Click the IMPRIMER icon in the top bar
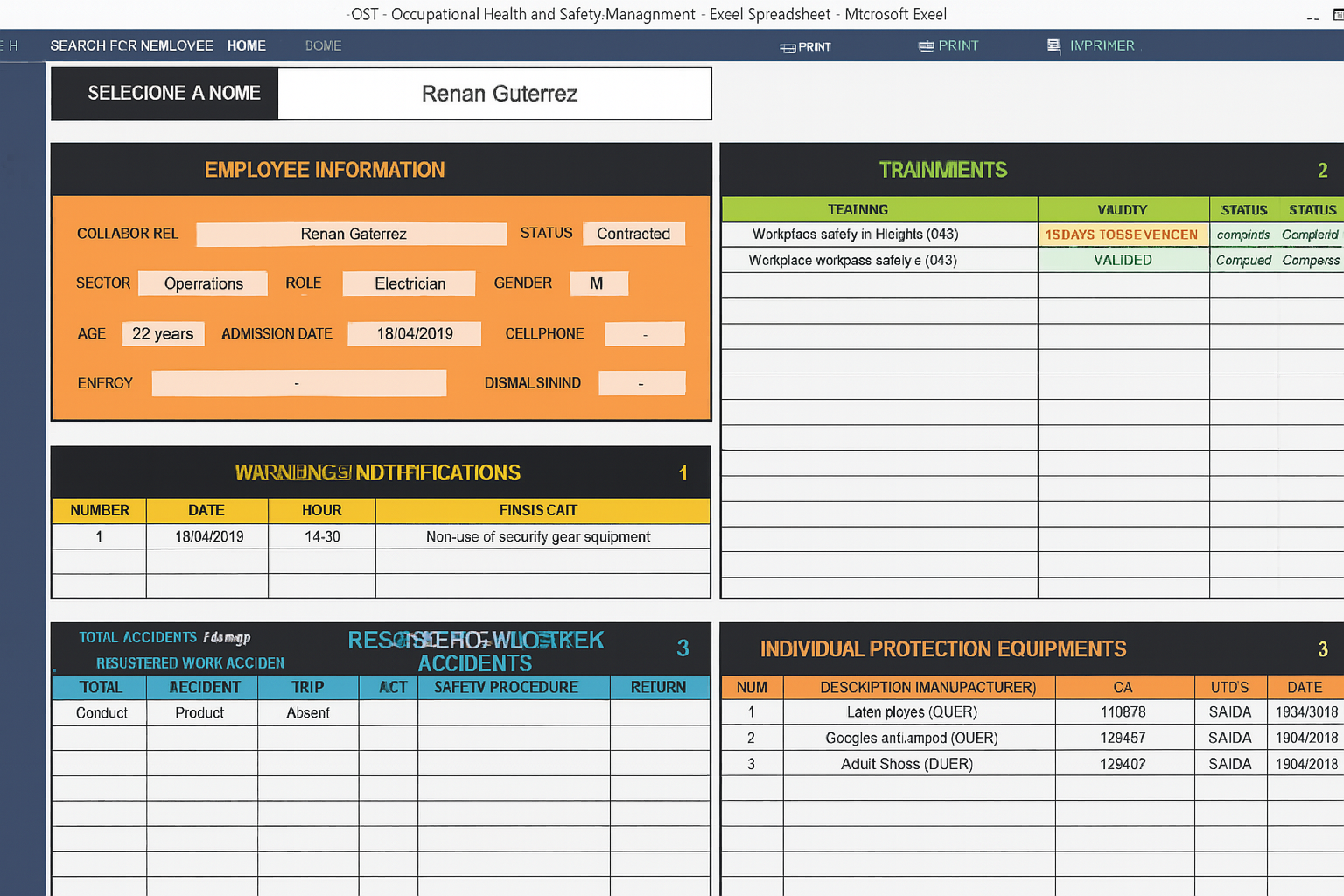Viewport: 1344px width, 896px height. click(x=1054, y=45)
